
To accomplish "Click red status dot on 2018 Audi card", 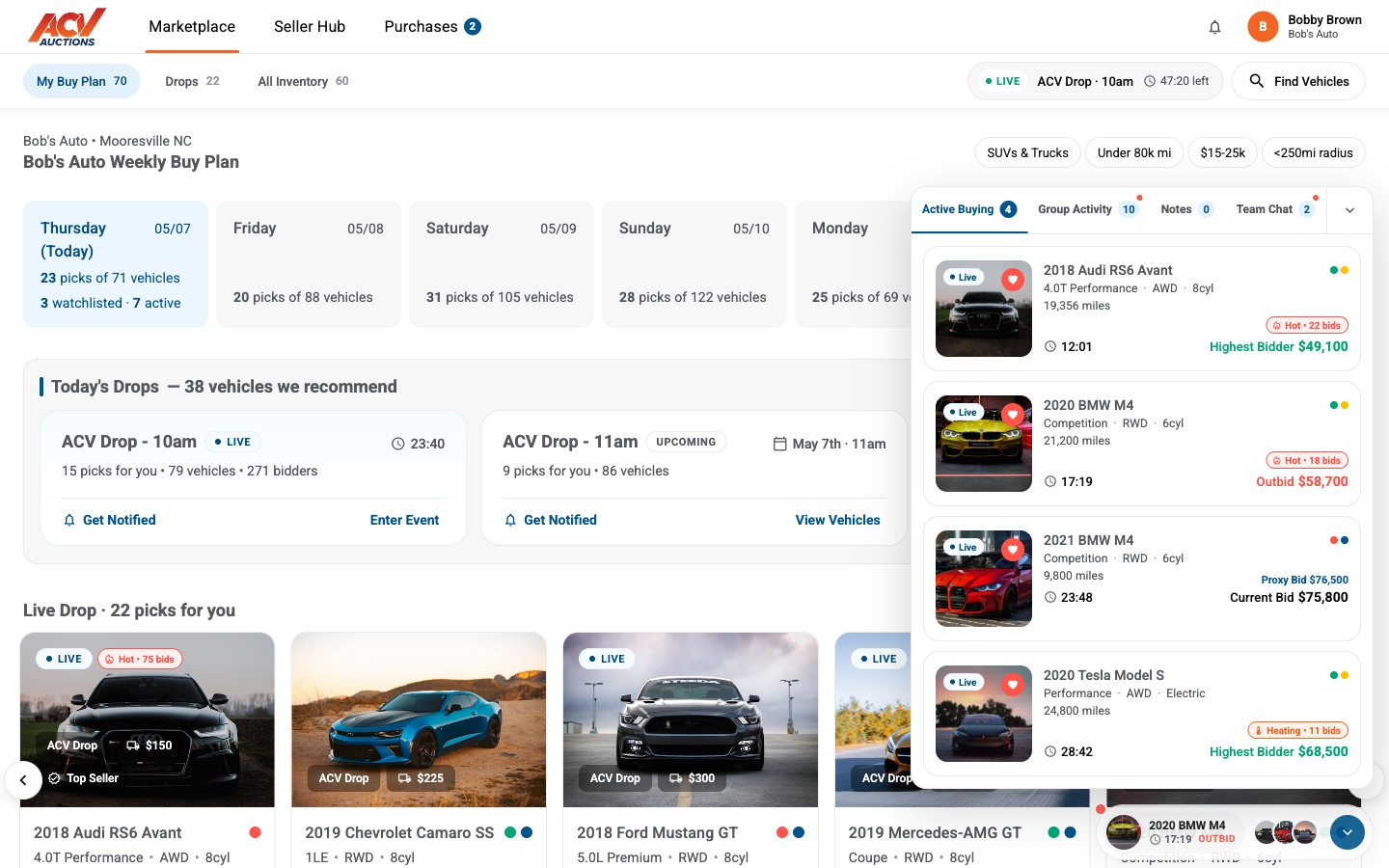I will tap(255, 832).
